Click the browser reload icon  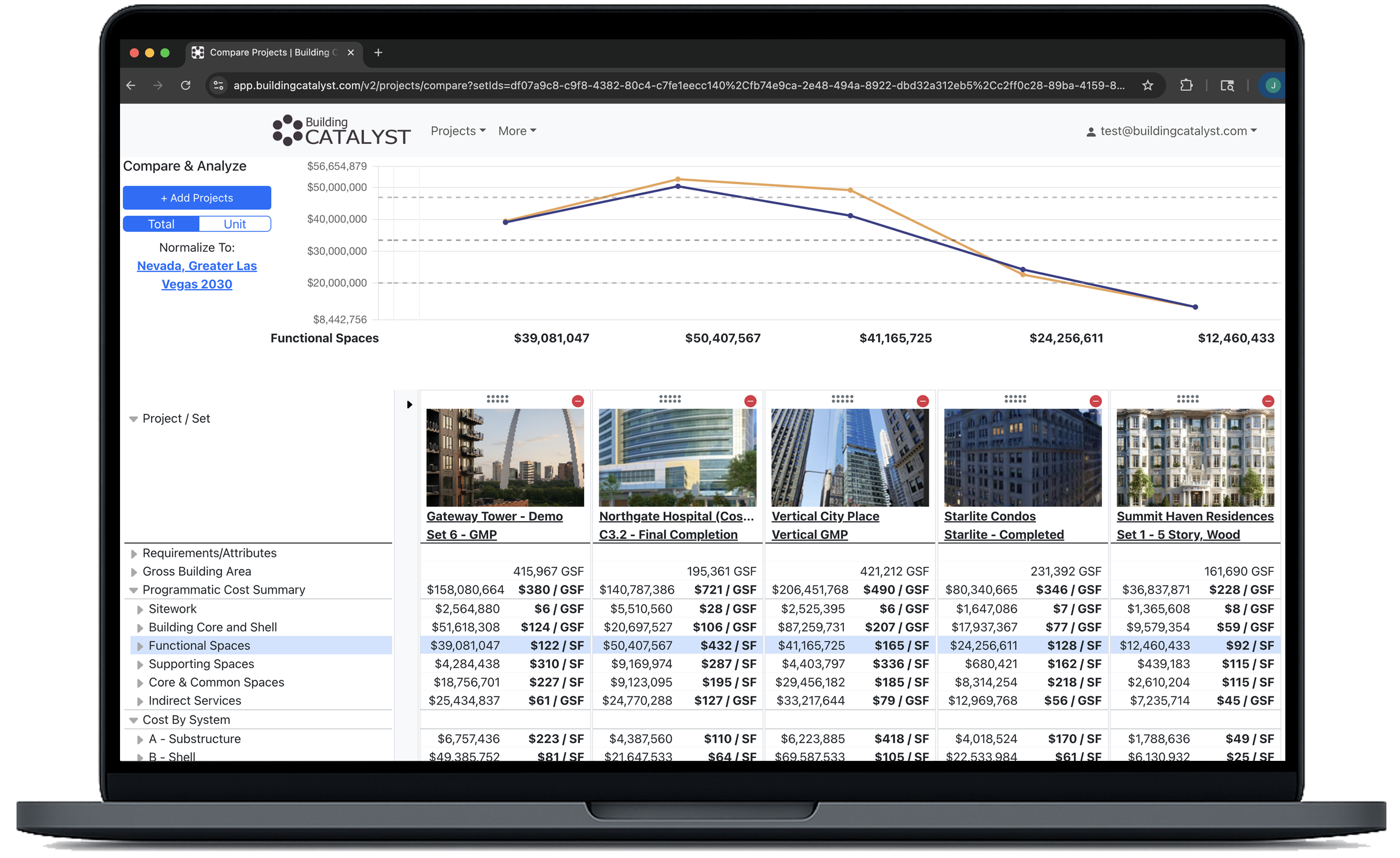tap(186, 85)
